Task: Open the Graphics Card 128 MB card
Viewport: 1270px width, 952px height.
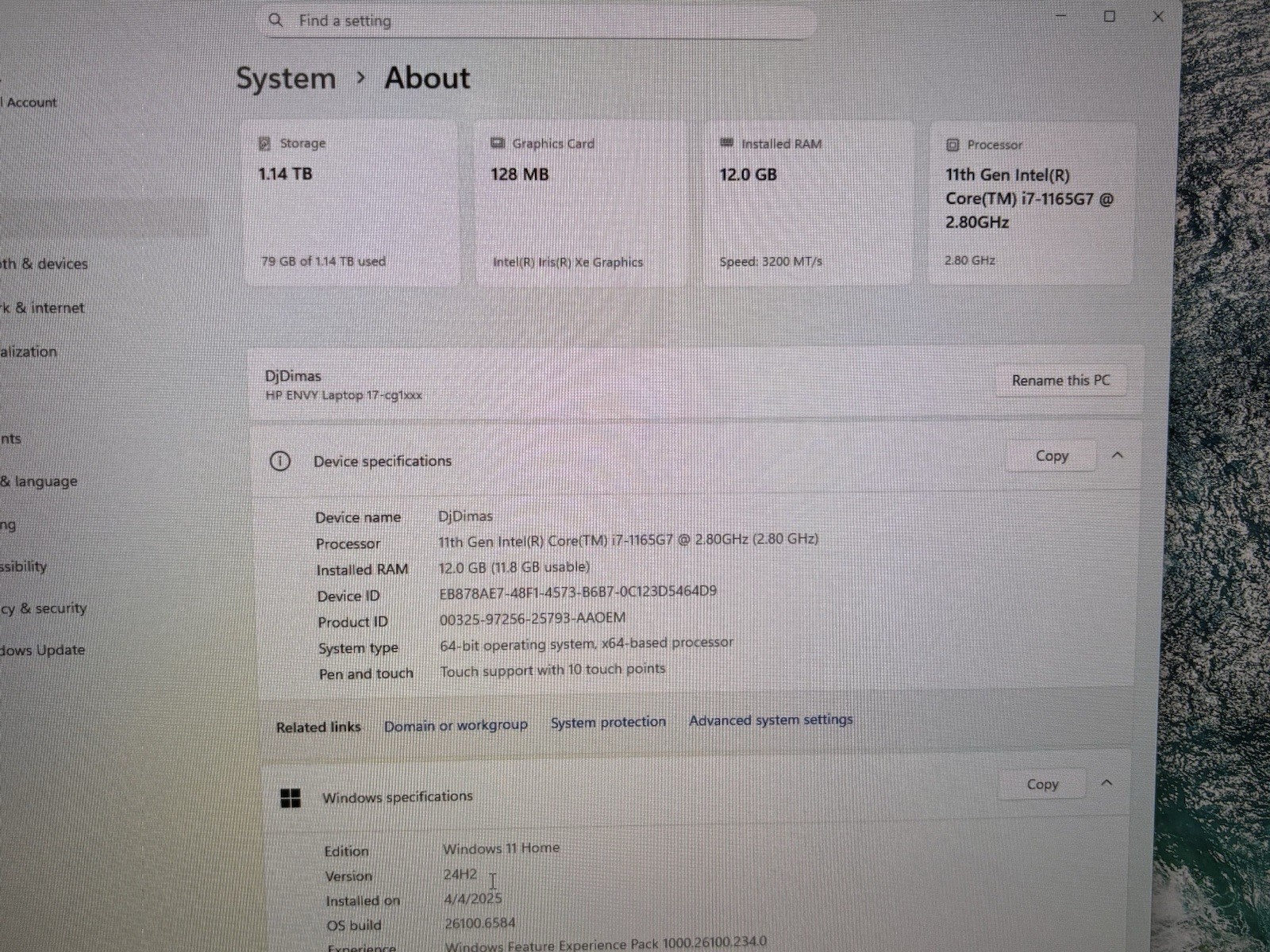Action: pos(580,204)
